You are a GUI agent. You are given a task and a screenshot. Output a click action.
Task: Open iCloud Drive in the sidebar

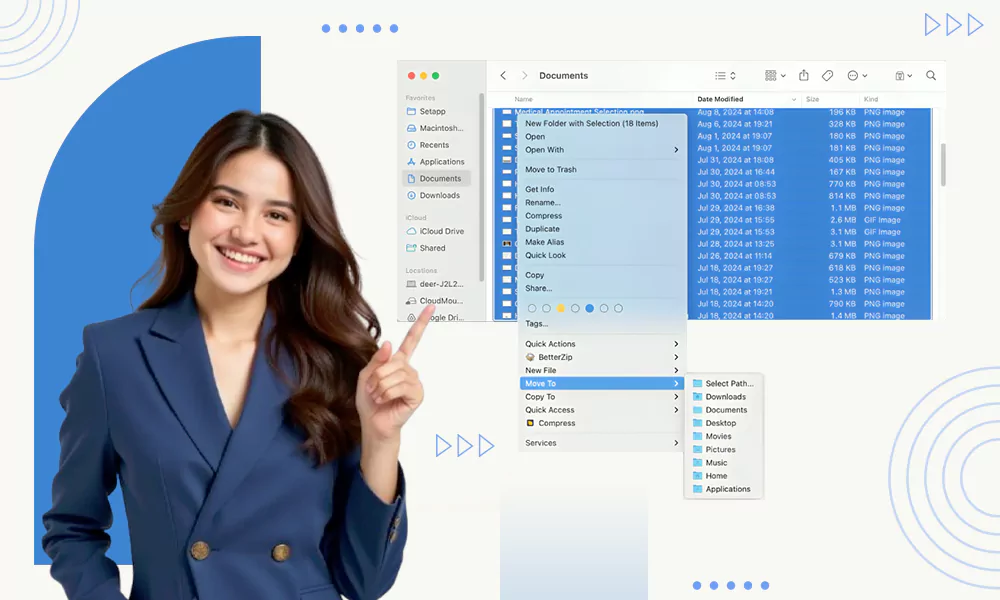[x=437, y=231]
